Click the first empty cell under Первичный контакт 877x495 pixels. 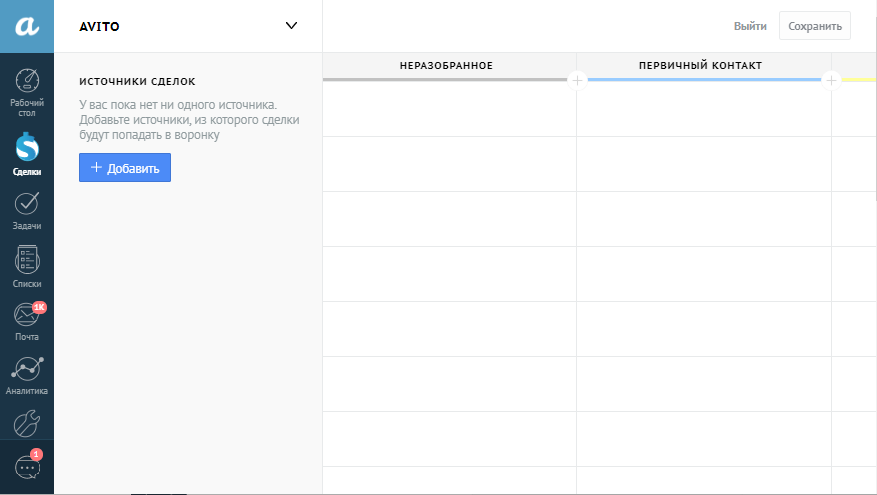click(703, 109)
